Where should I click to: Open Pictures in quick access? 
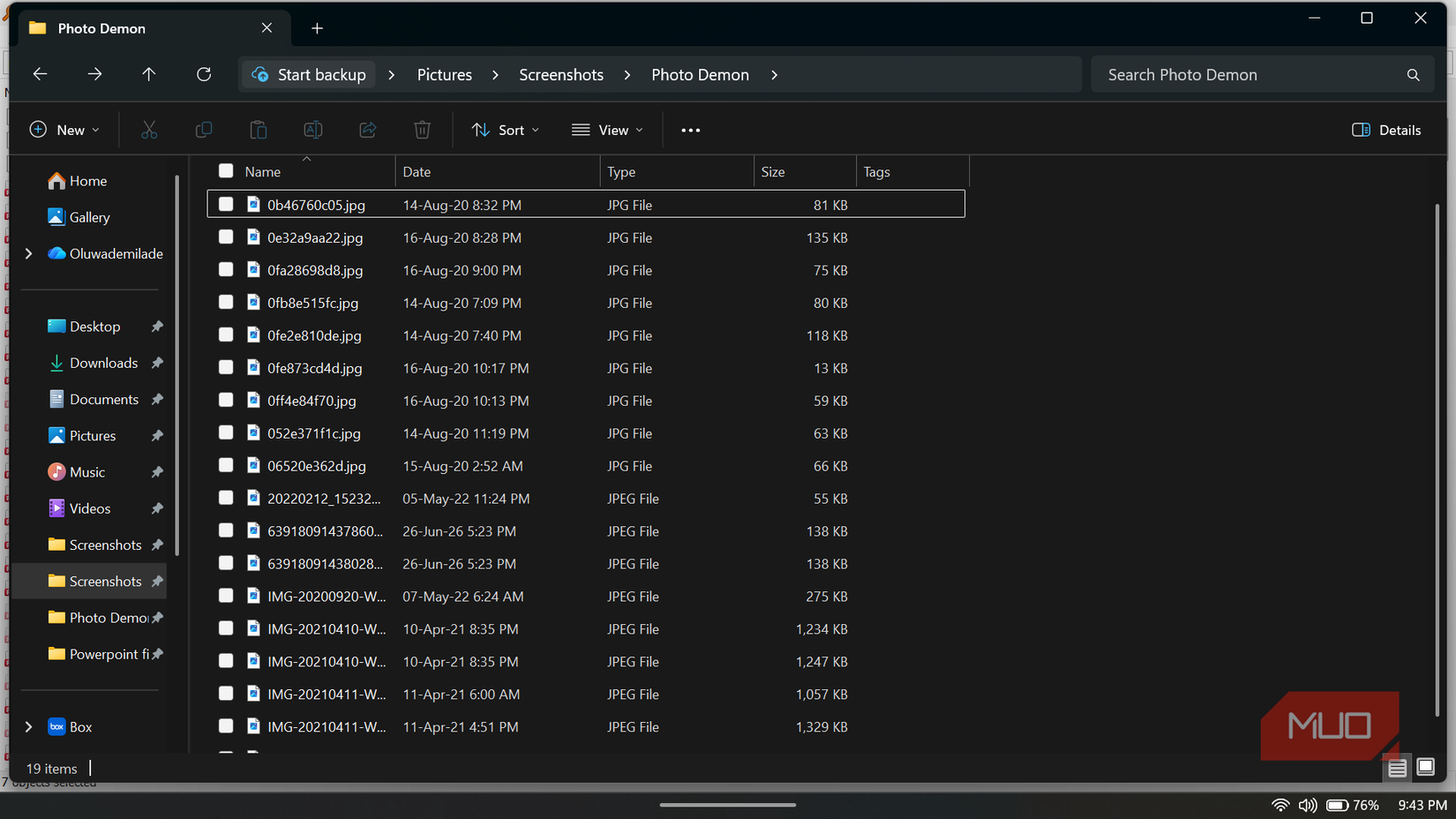[x=82, y=436]
